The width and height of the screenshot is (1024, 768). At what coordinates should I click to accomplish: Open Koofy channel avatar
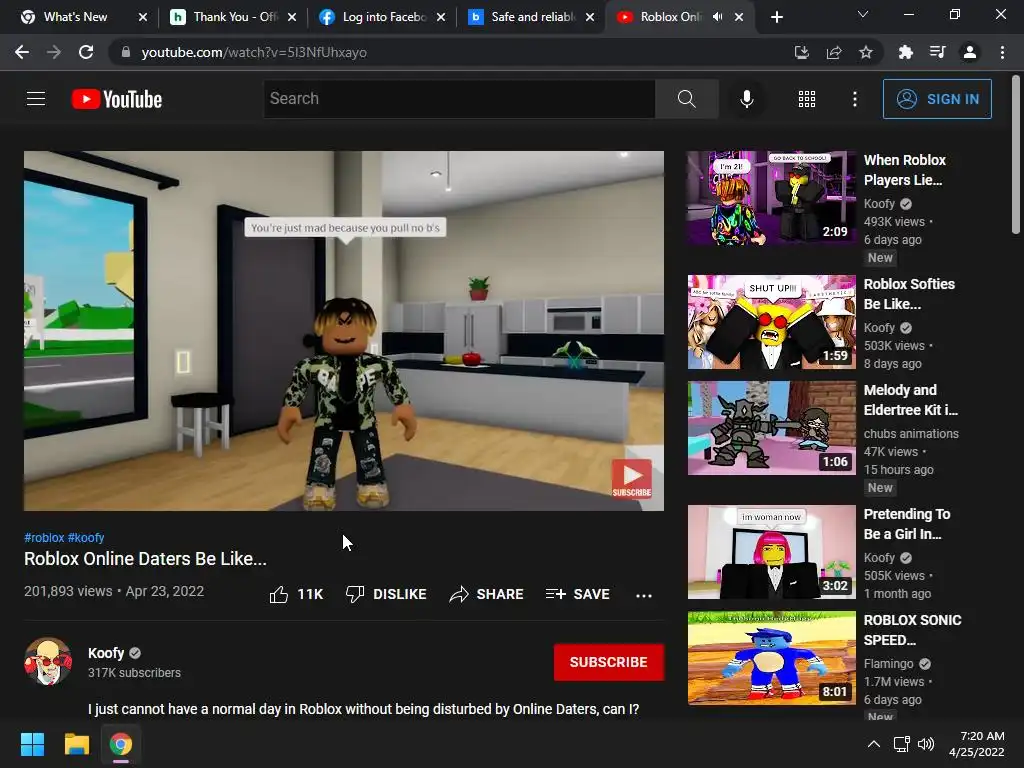click(x=48, y=662)
